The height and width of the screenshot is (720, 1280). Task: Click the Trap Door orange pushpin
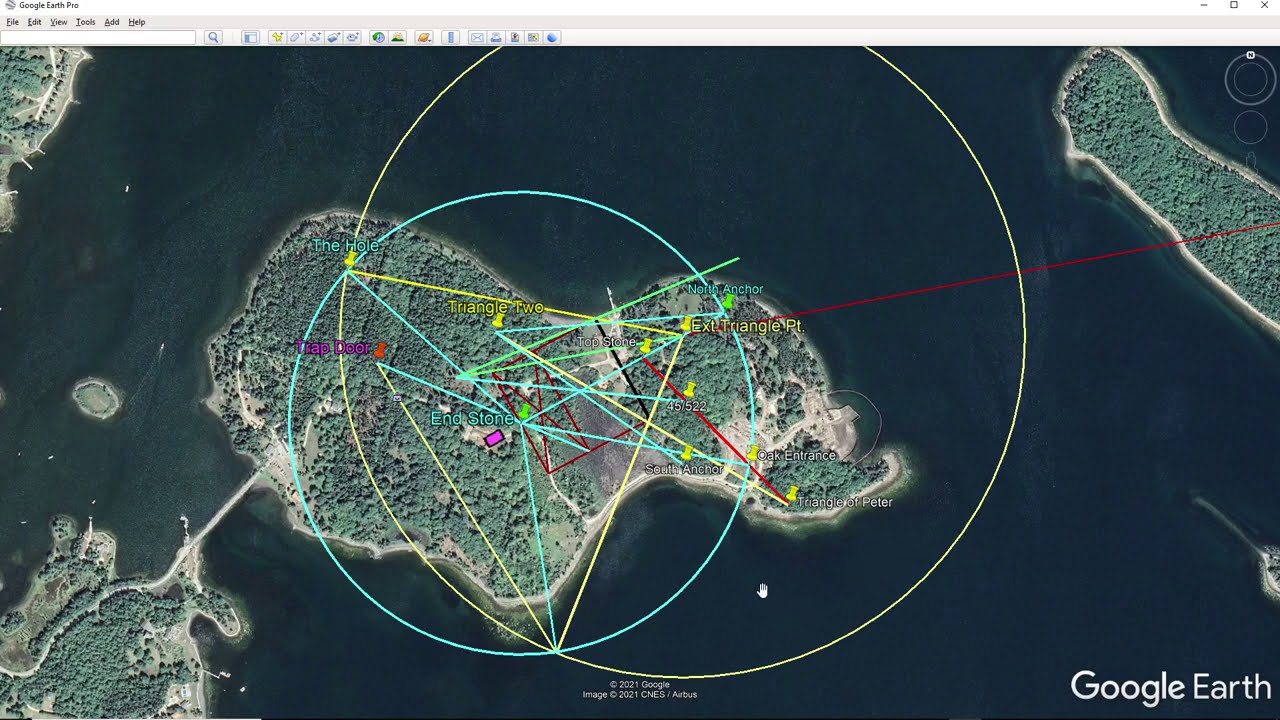[x=380, y=350]
